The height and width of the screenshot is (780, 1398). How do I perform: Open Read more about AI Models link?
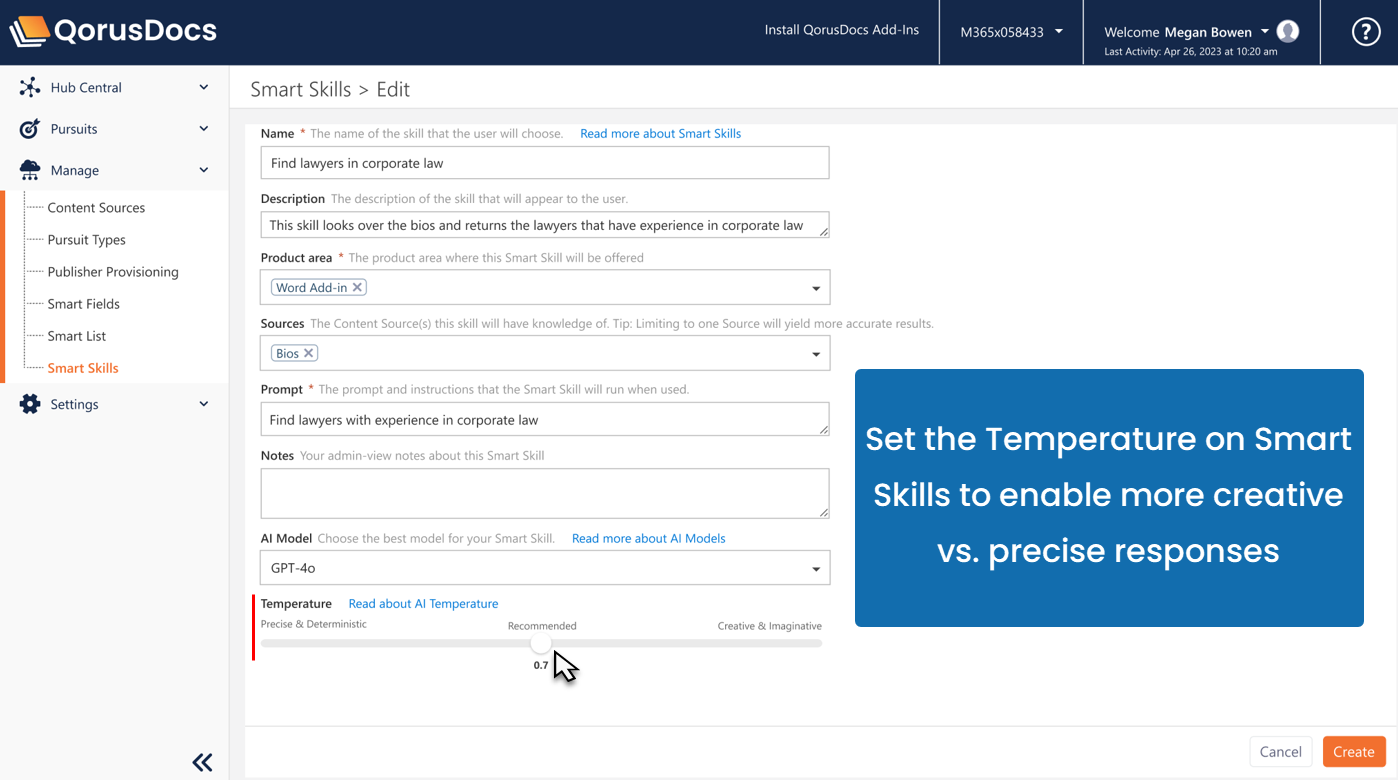coord(649,538)
